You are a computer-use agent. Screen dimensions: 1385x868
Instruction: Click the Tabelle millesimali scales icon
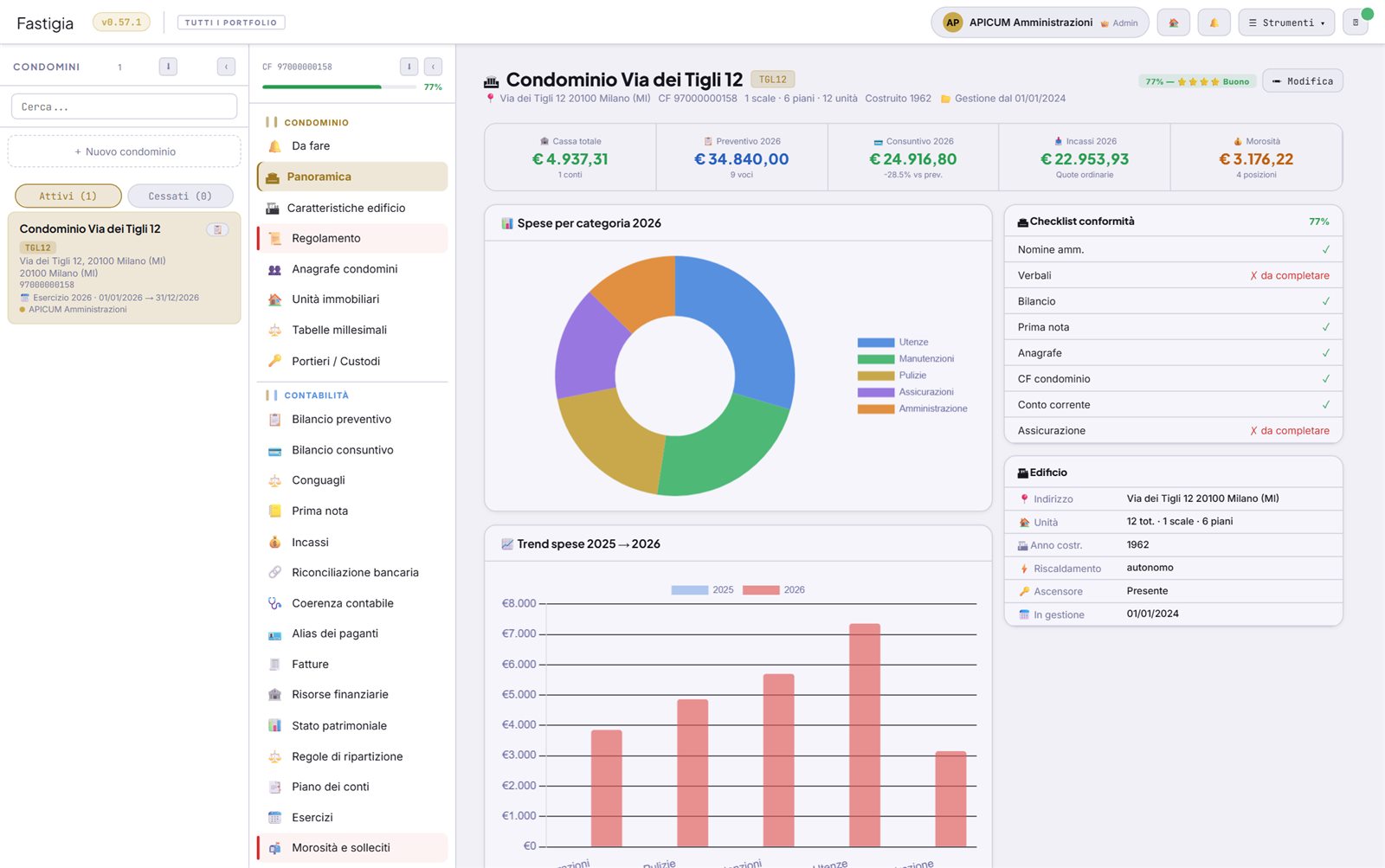click(274, 331)
